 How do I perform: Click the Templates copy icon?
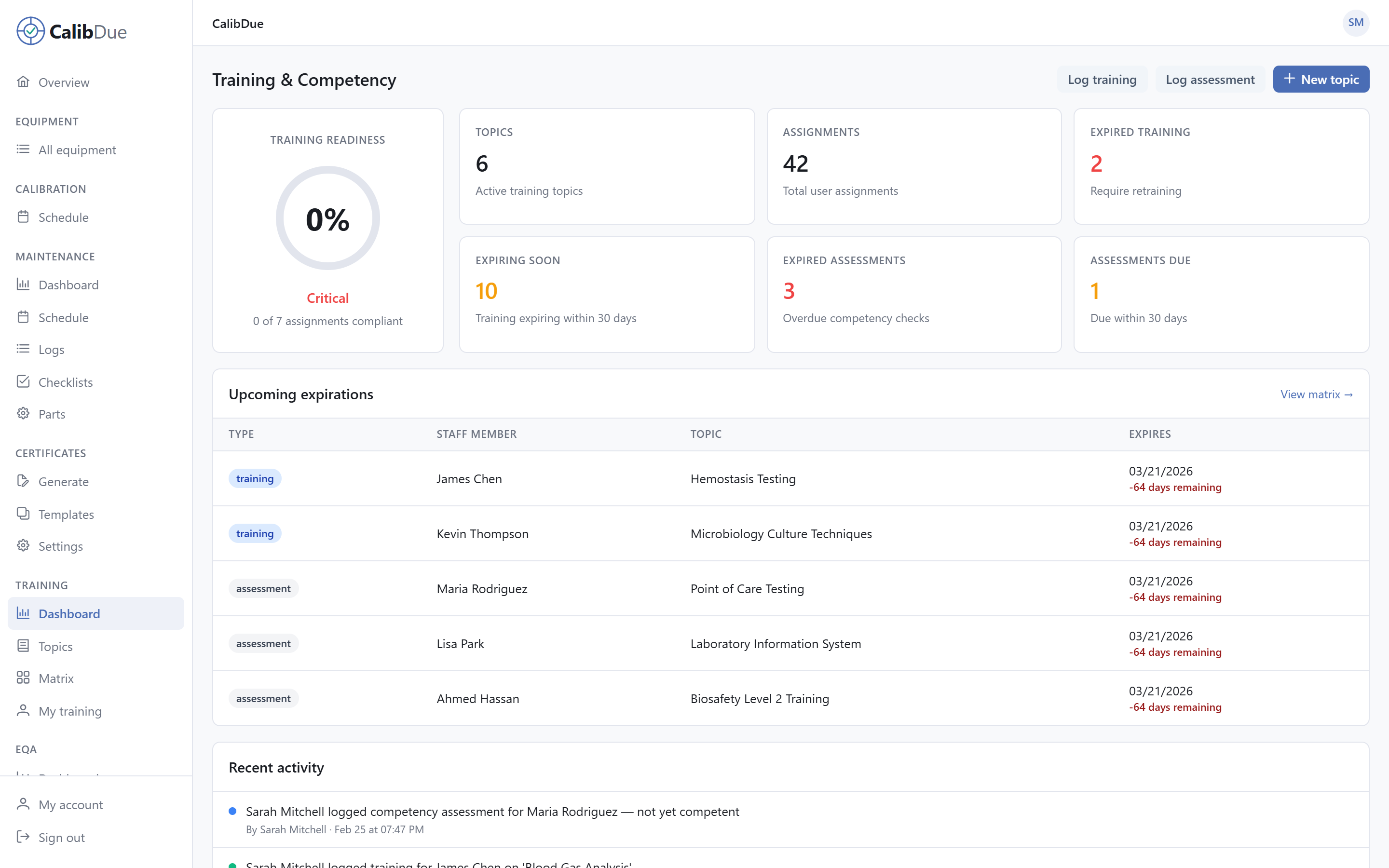pyautogui.click(x=23, y=514)
